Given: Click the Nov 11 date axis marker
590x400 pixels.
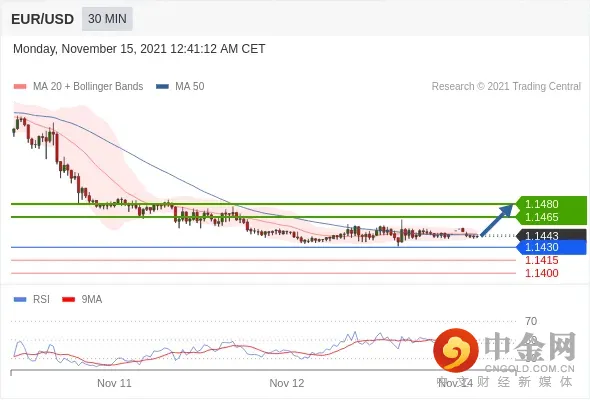Looking at the screenshot, I should 114,383.
